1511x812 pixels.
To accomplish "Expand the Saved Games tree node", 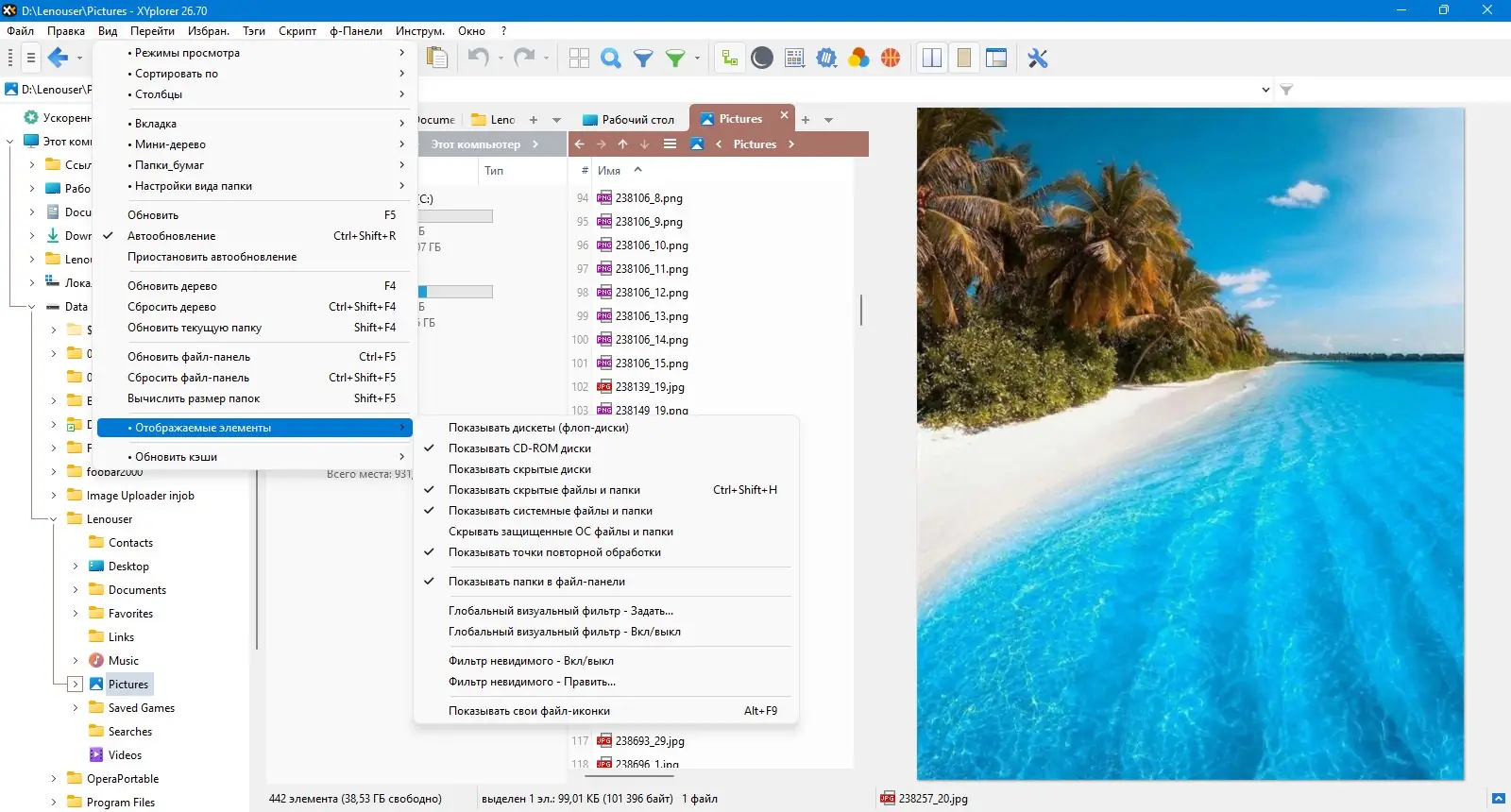I will pyautogui.click(x=76, y=708).
